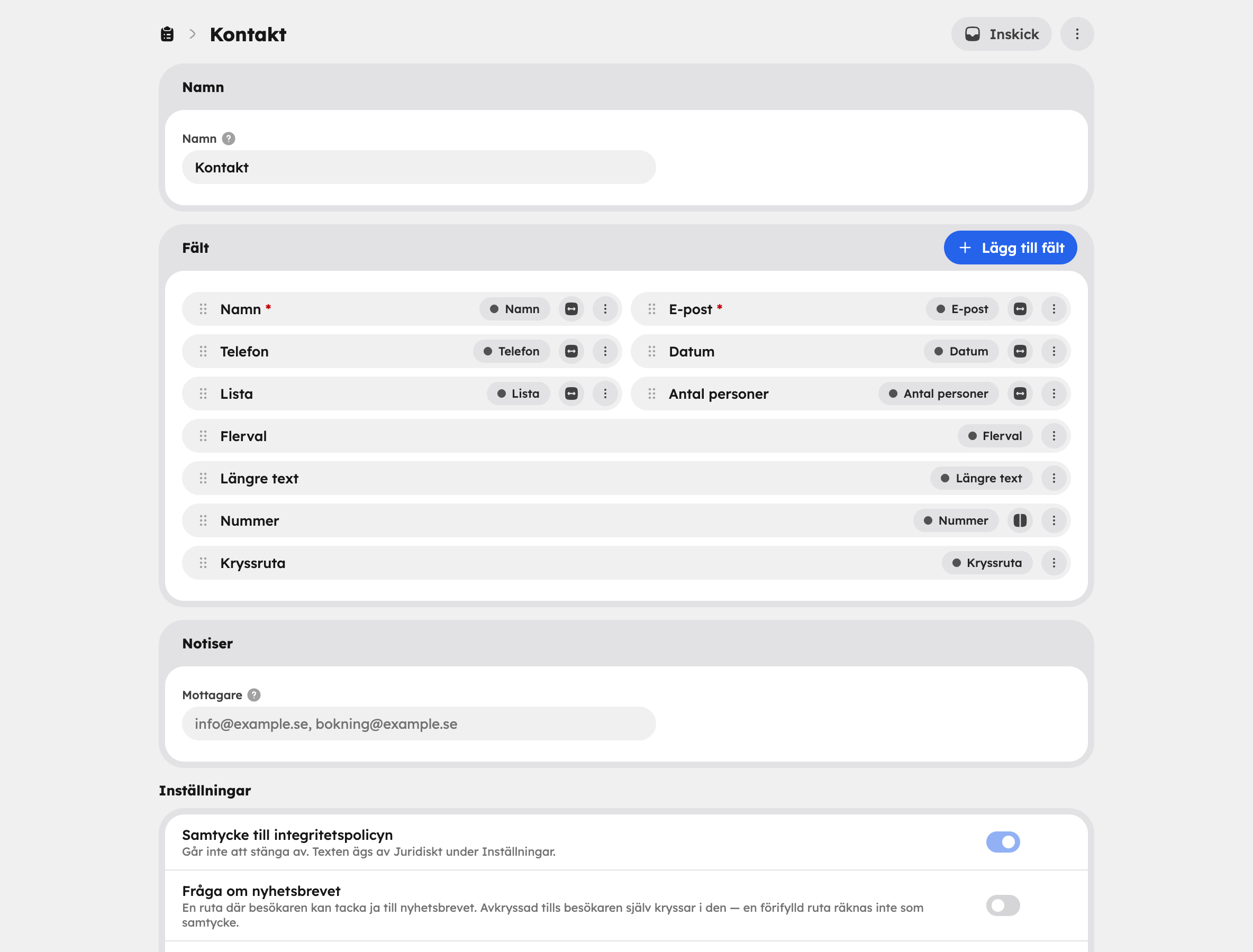The width and height of the screenshot is (1253, 952).
Task: Grab the drag handle of Kryssruta field
Action: [x=203, y=563]
